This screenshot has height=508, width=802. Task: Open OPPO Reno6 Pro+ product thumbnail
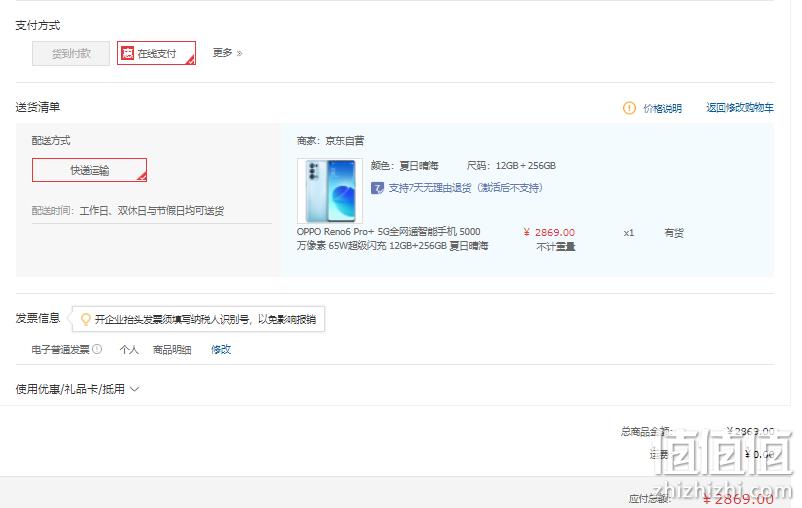point(330,190)
